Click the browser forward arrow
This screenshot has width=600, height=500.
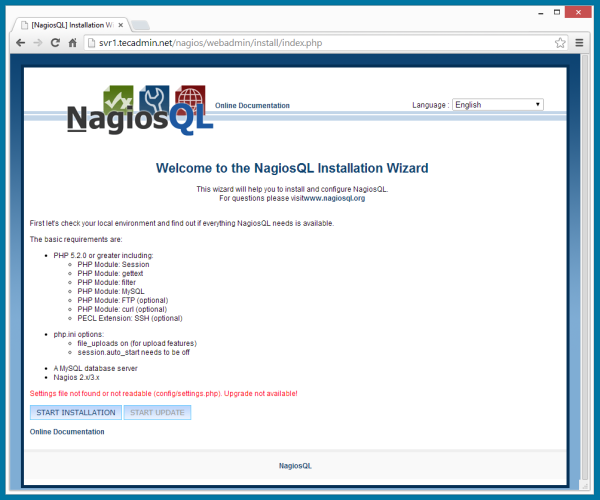[x=38, y=43]
